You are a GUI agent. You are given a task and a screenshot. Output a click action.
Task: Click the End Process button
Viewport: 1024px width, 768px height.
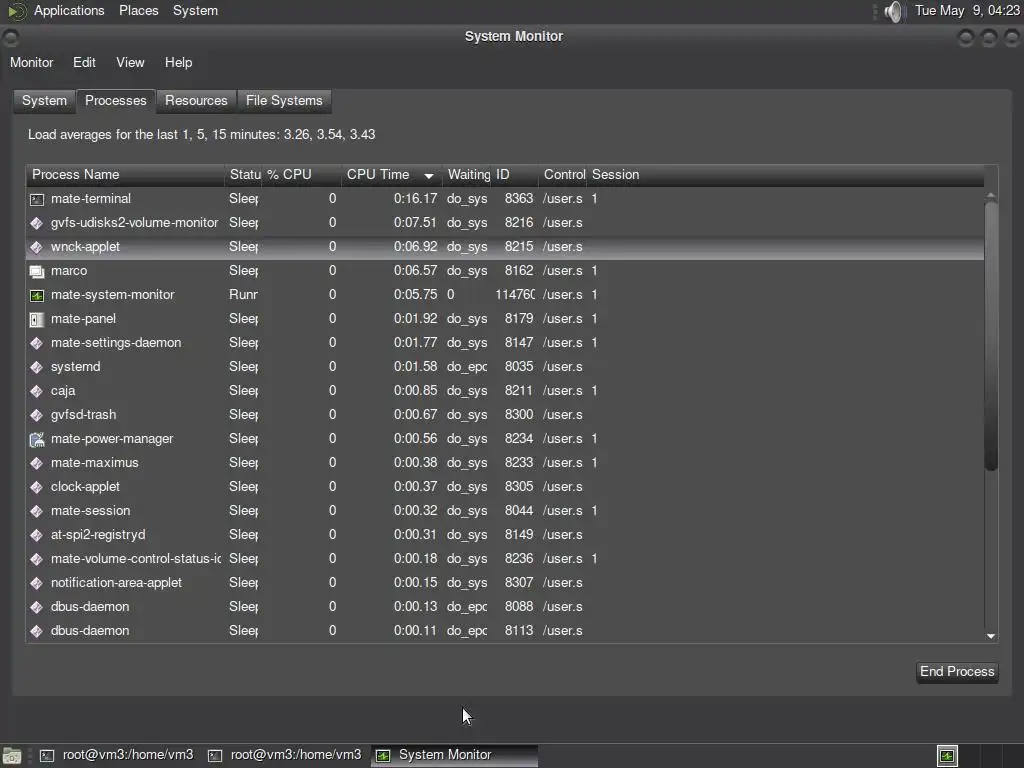[957, 672]
